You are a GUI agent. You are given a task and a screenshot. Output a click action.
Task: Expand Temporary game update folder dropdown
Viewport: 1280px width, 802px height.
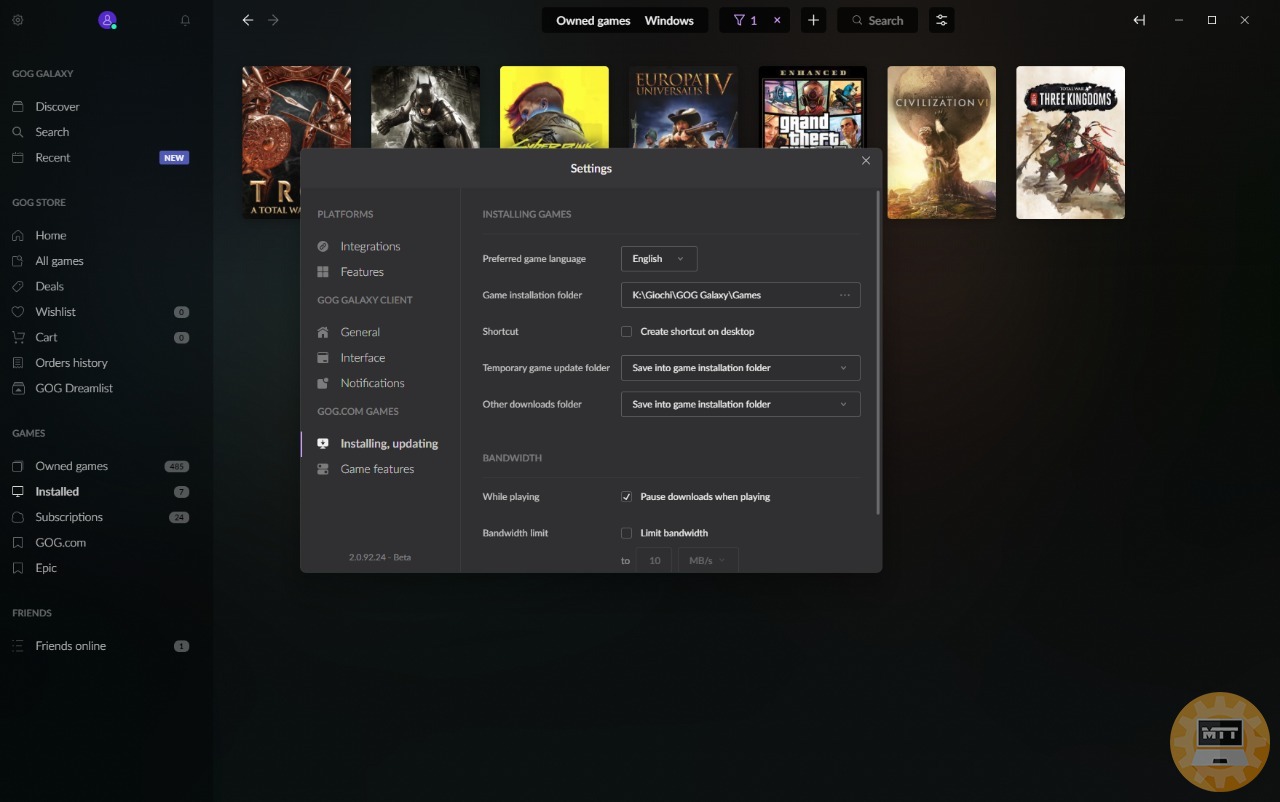740,368
